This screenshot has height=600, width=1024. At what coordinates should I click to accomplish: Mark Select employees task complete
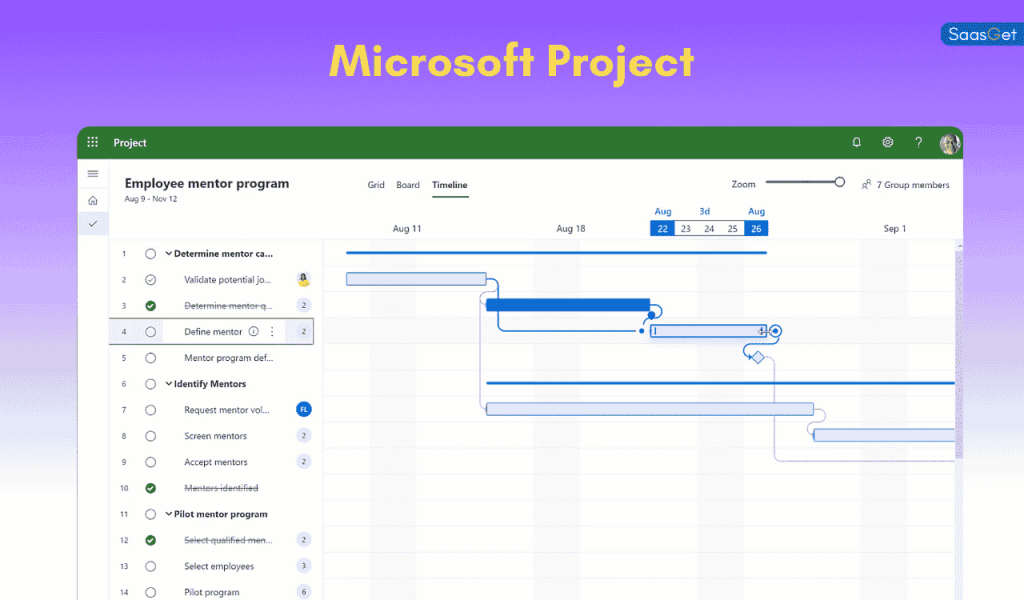click(150, 566)
